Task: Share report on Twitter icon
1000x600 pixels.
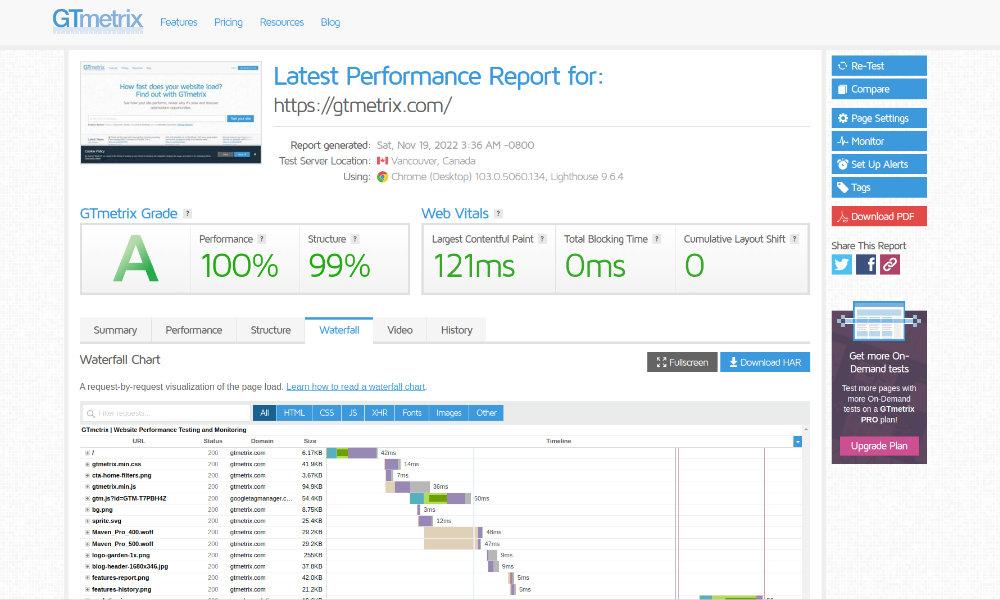Action: [841, 264]
